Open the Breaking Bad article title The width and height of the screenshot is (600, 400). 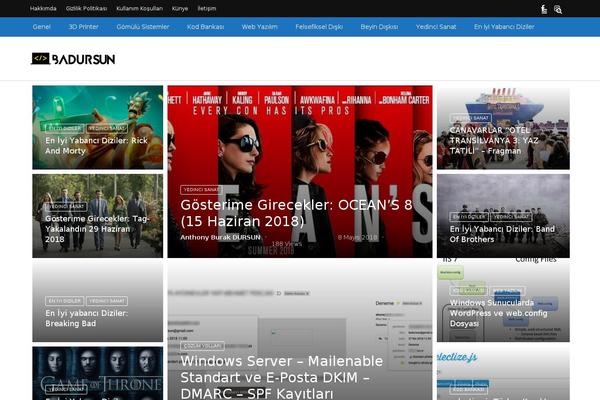click(86, 318)
